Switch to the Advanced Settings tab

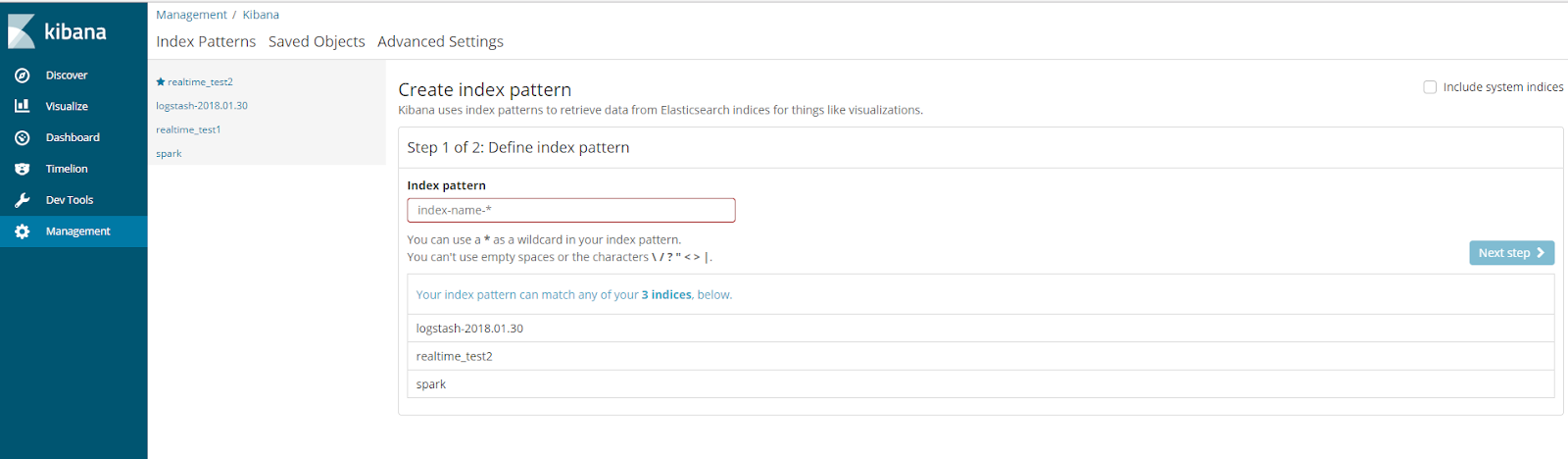tap(440, 41)
